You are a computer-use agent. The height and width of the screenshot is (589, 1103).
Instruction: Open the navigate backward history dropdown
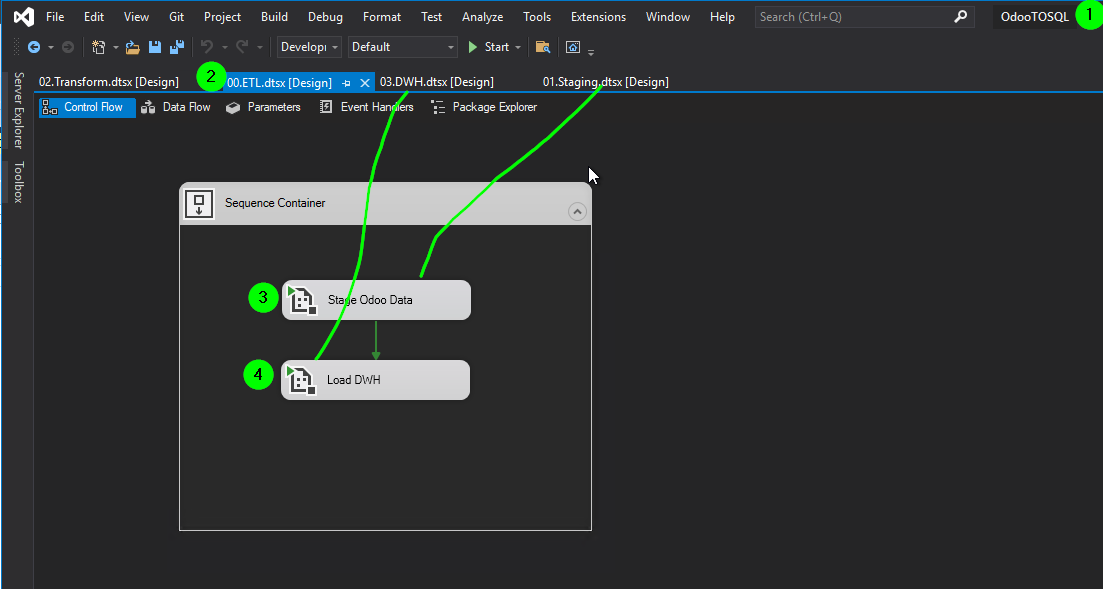click(51, 47)
